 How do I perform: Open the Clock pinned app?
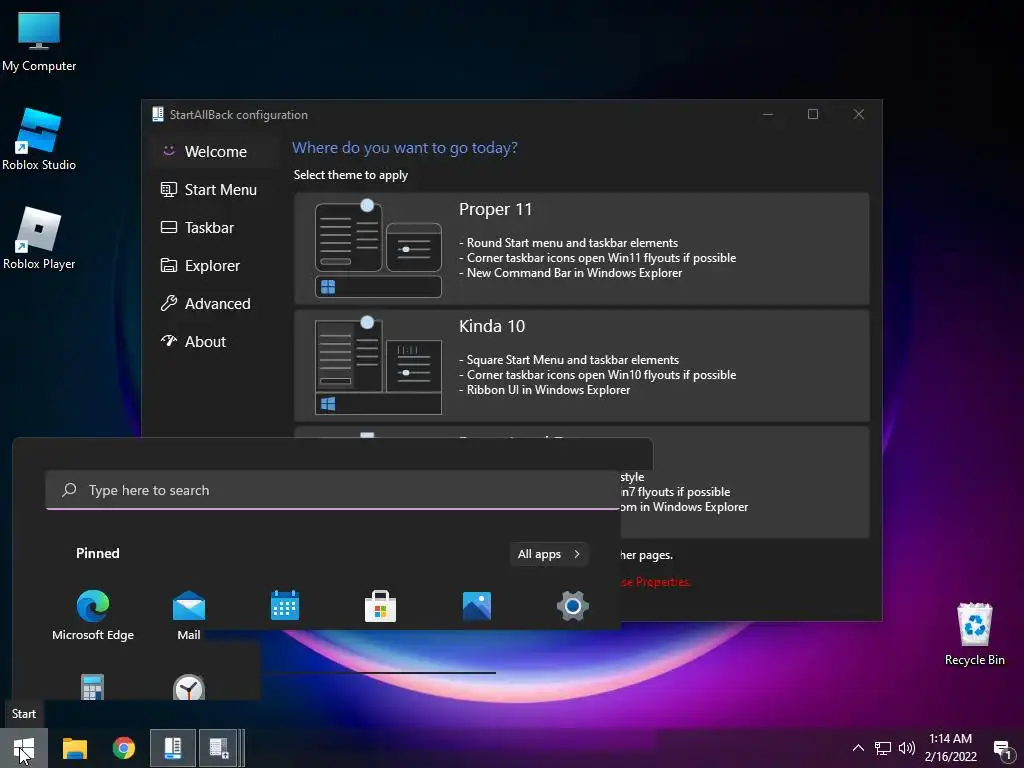[x=189, y=687]
